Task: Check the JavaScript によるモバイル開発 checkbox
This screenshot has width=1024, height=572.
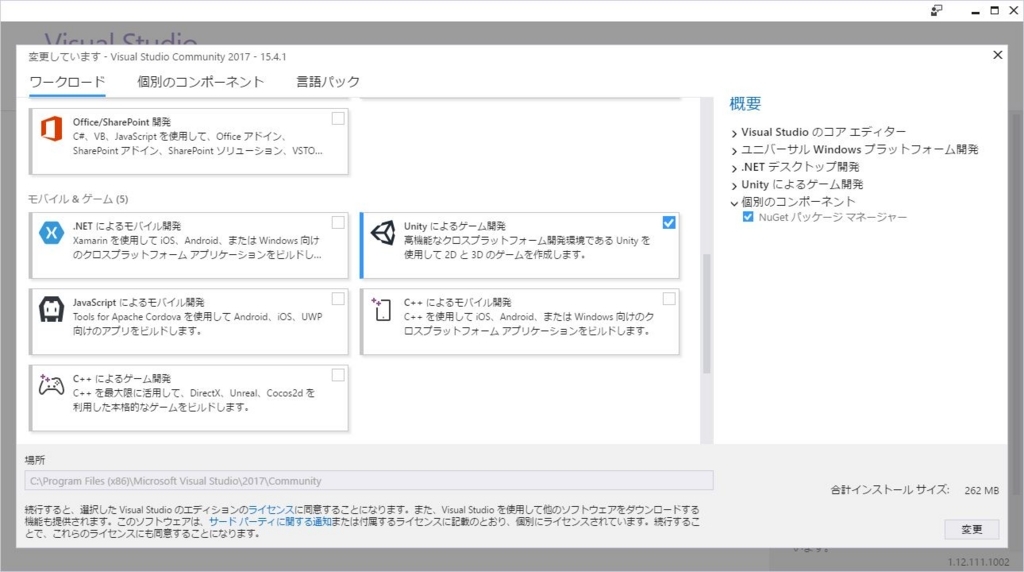Action: coord(338,299)
